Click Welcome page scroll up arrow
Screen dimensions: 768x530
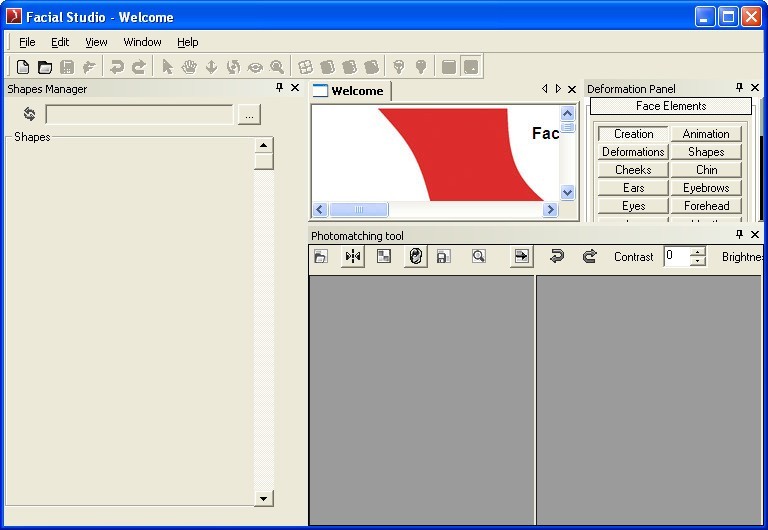(x=567, y=114)
